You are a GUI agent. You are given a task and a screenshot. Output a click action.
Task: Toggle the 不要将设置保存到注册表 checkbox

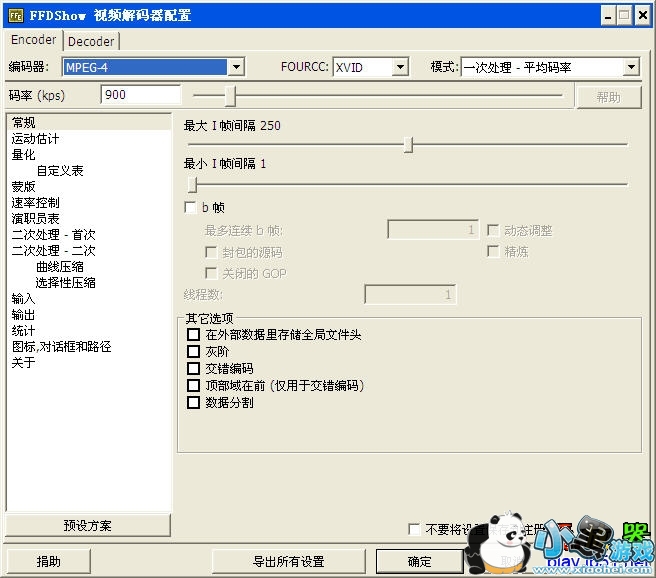pos(414,529)
